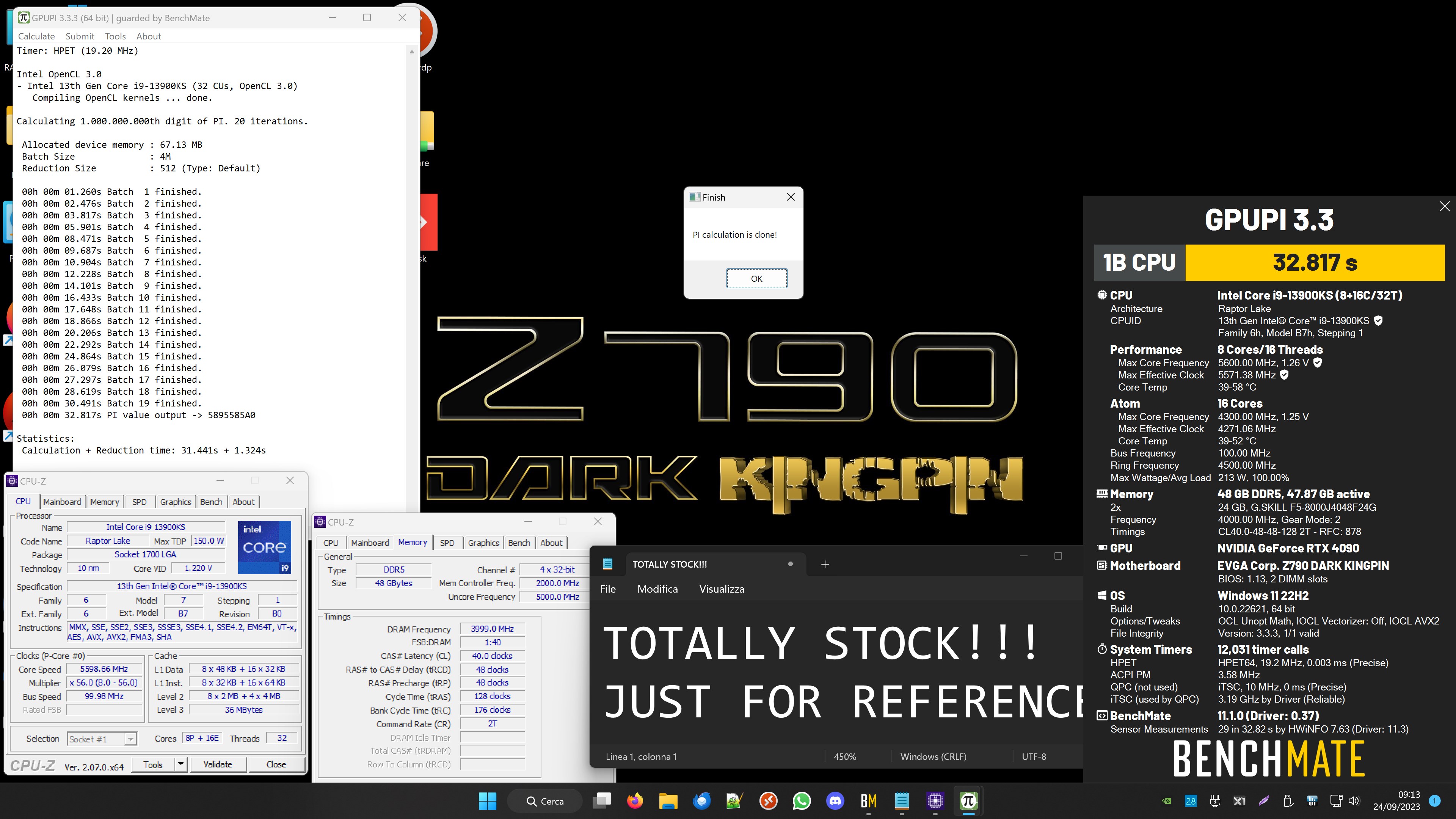Open File Explorer from the taskbar
1456x819 pixels.
pyautogui.click(x=668, y=801)
